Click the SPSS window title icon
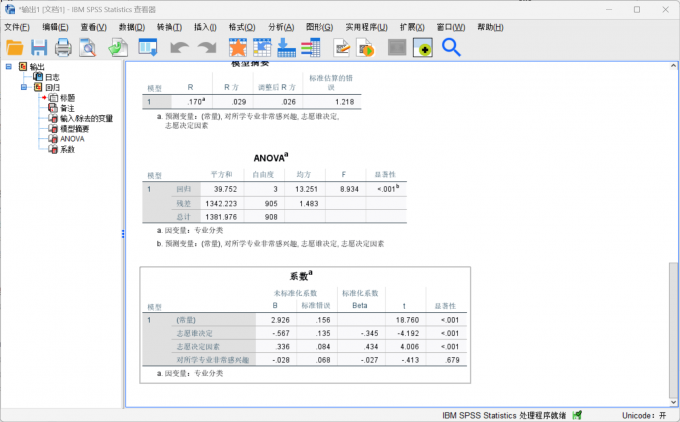Viewport: 680px width, 422px height. coord(10,9)
